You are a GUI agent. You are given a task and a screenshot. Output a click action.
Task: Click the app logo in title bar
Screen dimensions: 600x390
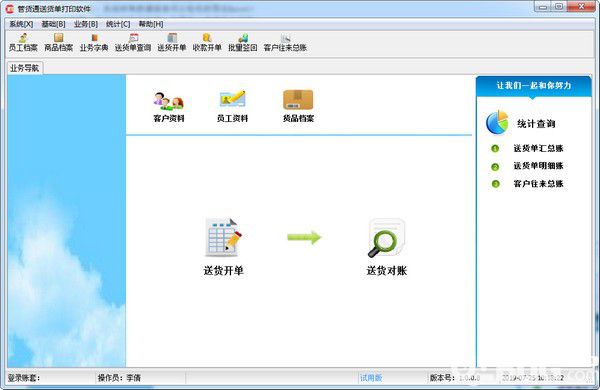[x=10, y=8]
